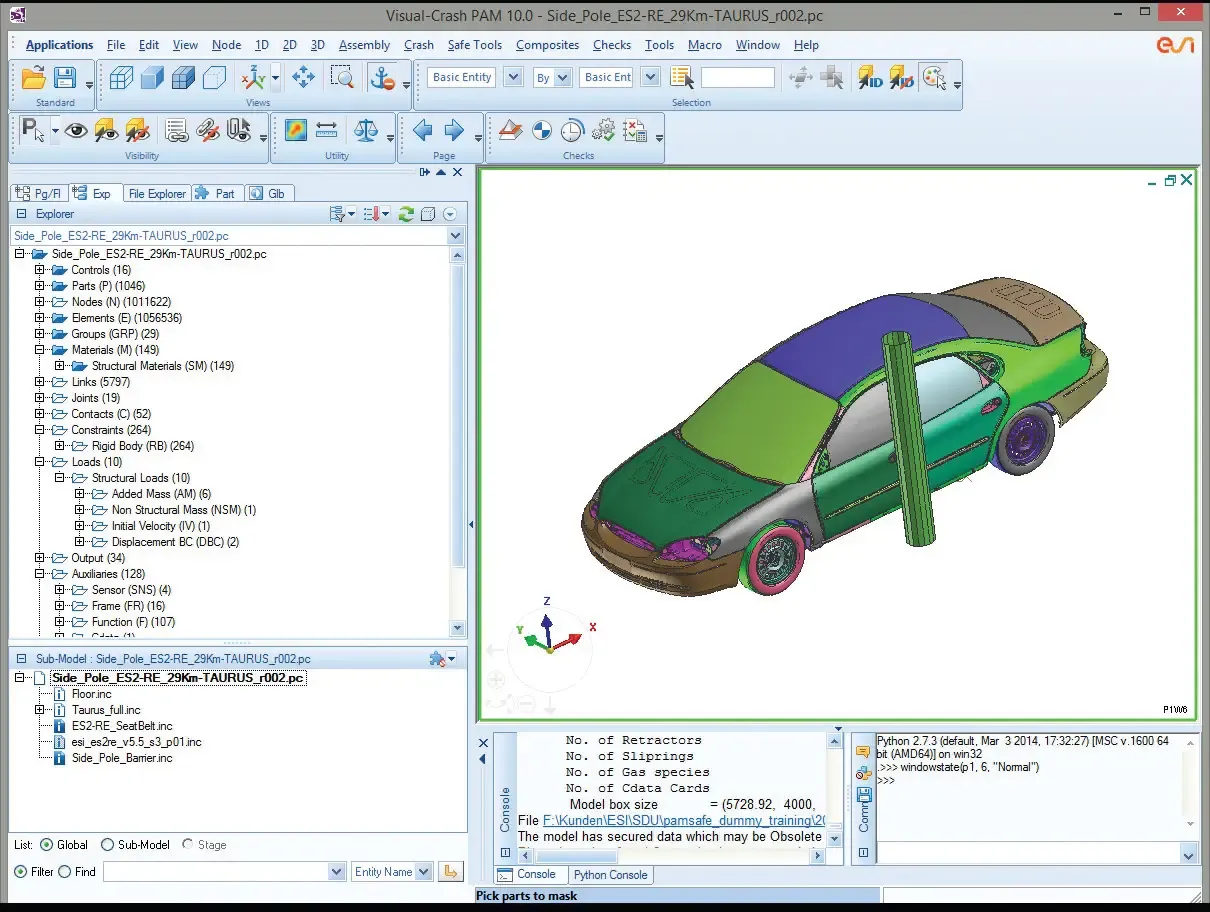Click the Python command input field
The image size is (1210, 912).
[x=1028, y=854]
